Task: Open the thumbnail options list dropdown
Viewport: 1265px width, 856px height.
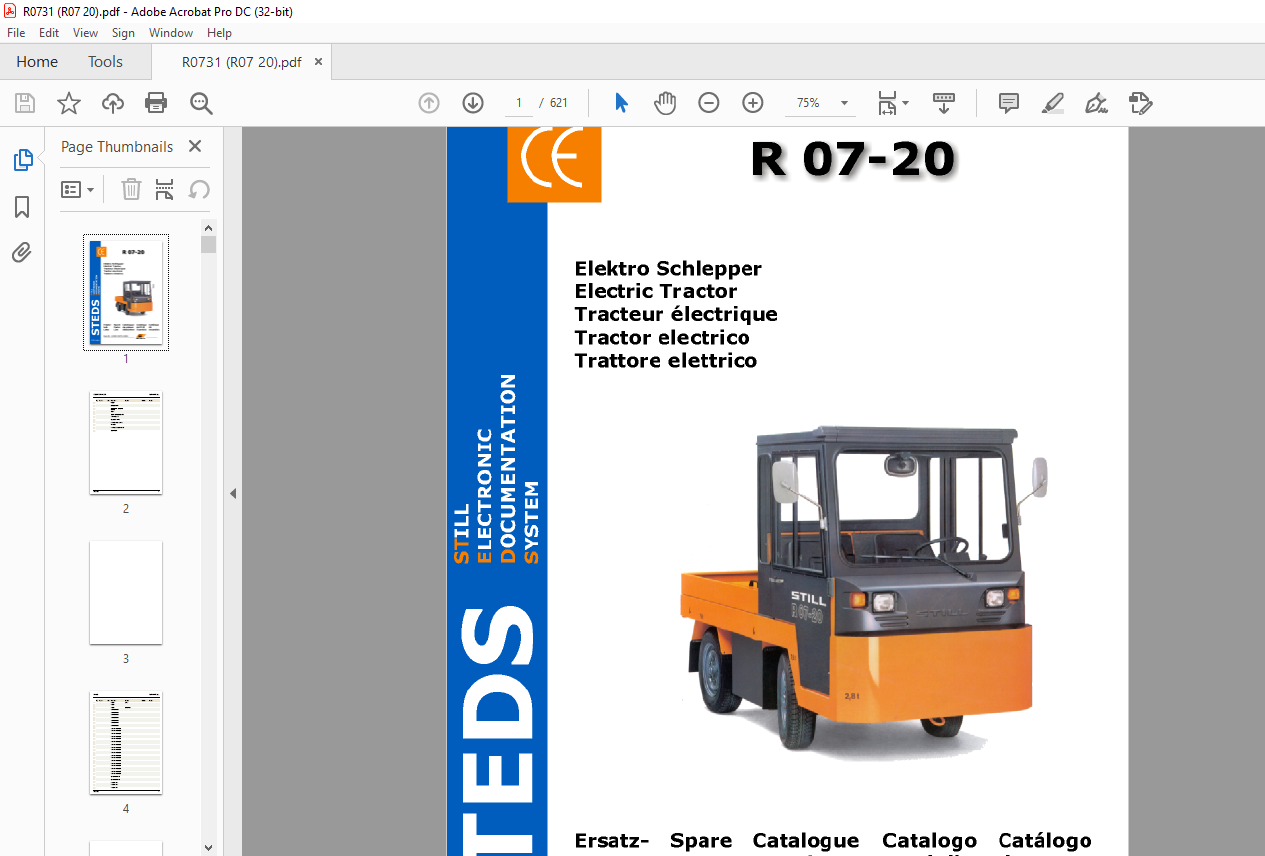Action: coord(77,189)
